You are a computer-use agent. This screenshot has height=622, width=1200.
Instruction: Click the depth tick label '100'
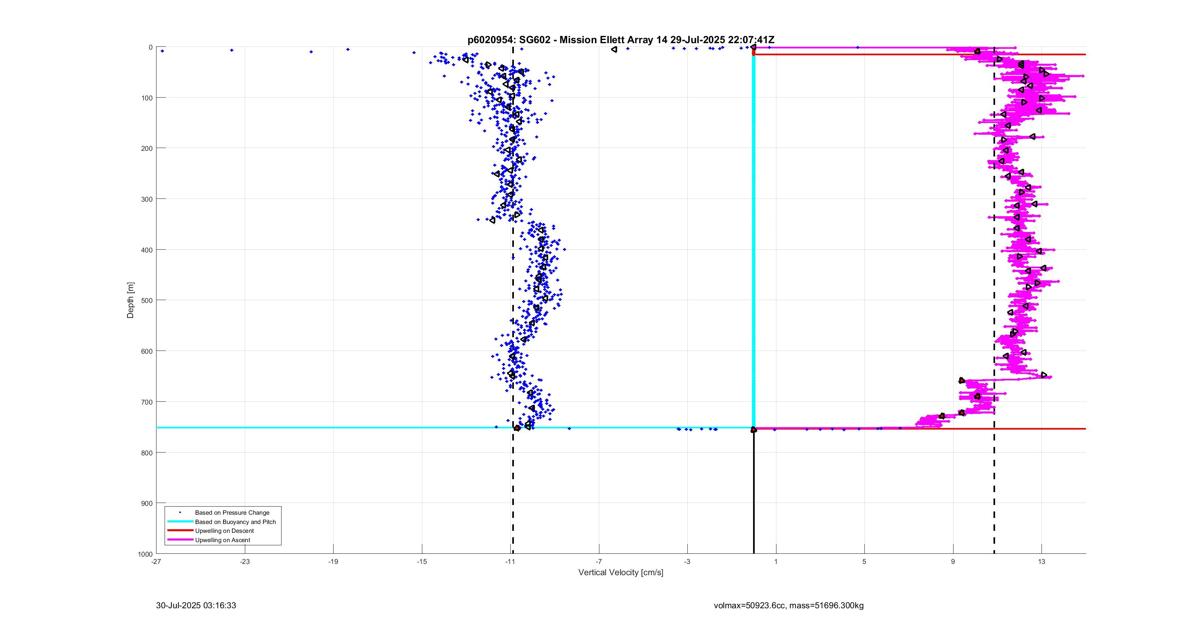pos(145,98)
